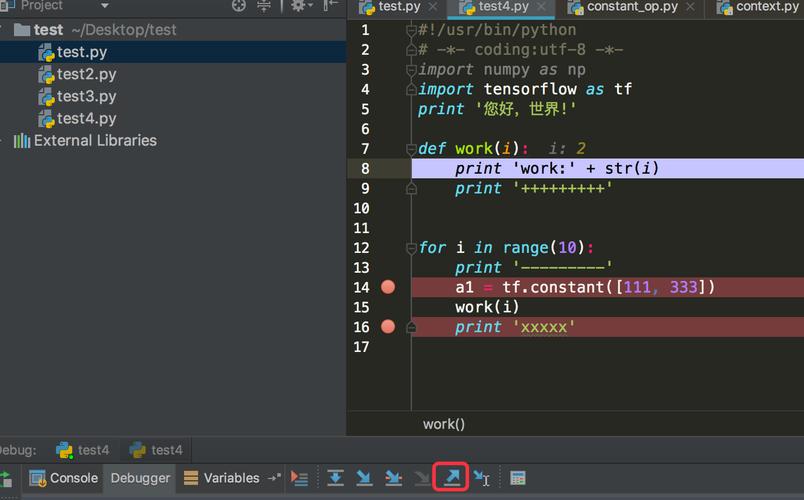This screenshot has width=804, height=500.
Task: Click the 'import tensorflow as tf' line
Action: [x=525, y=89]
